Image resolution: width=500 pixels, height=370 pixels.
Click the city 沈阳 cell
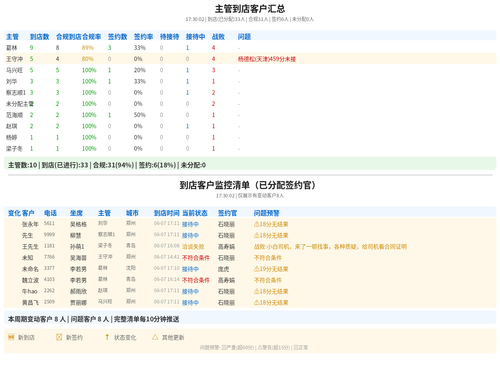point(131,268)
